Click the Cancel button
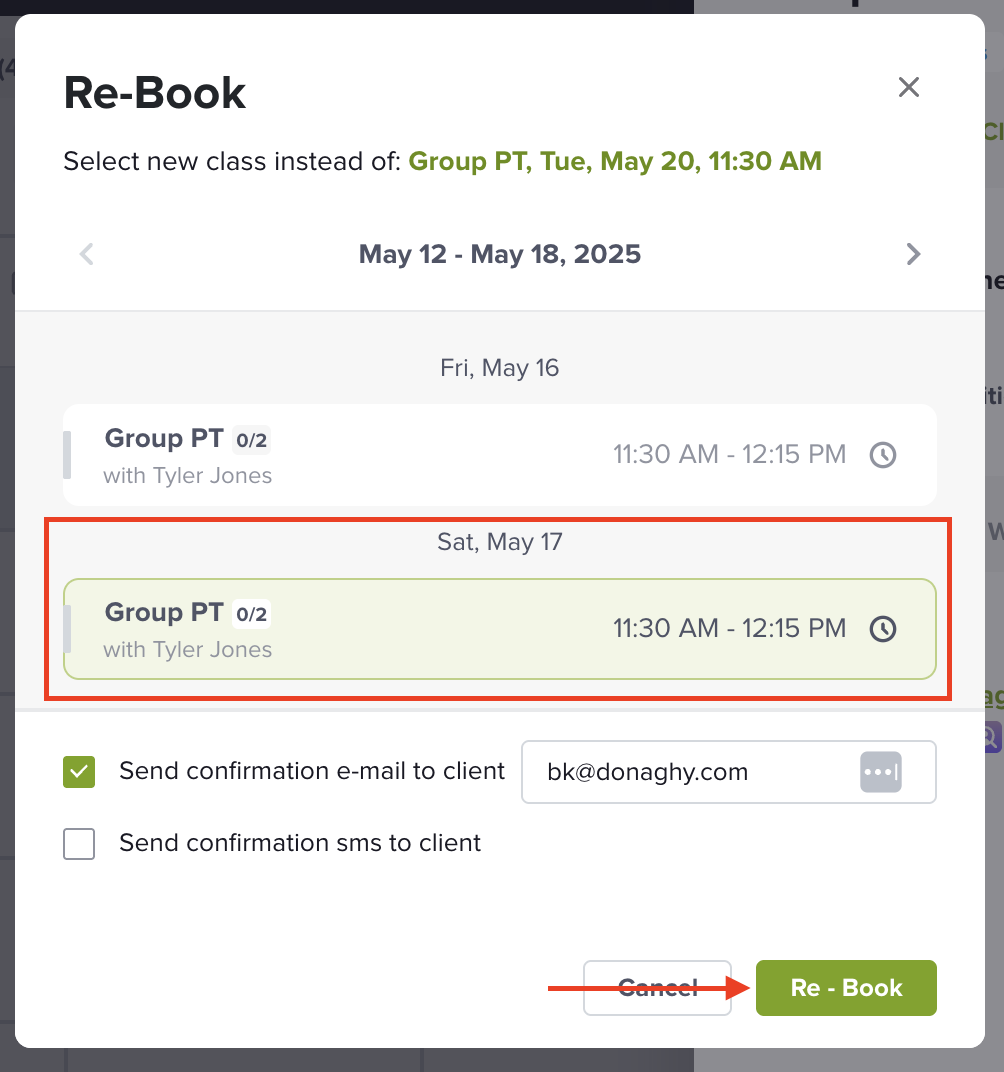Image resolution: width=1004 pixels, height=1072 pixels. coord(657,988)
